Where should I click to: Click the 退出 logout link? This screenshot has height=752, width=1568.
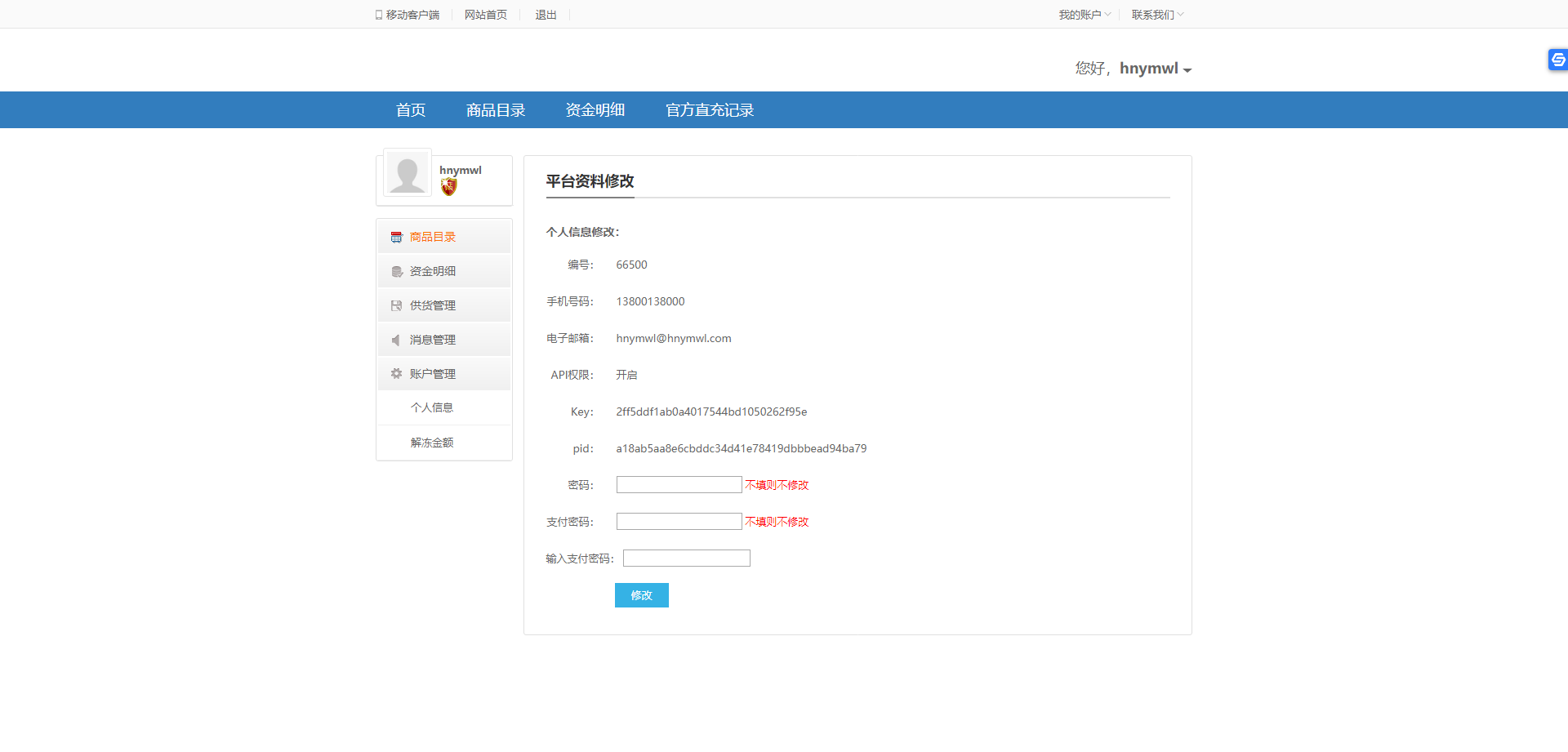pos(546,15)
